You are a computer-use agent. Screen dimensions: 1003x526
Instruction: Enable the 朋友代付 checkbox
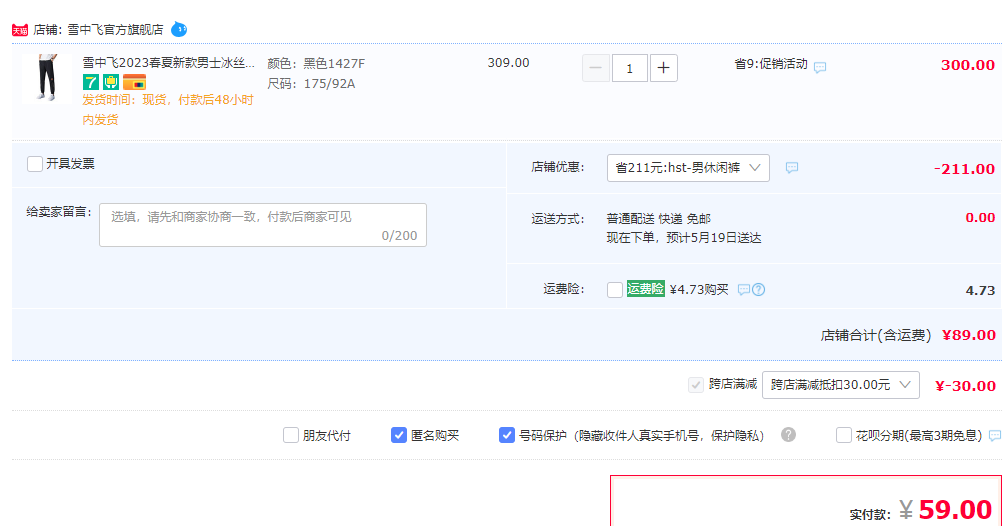291,436
